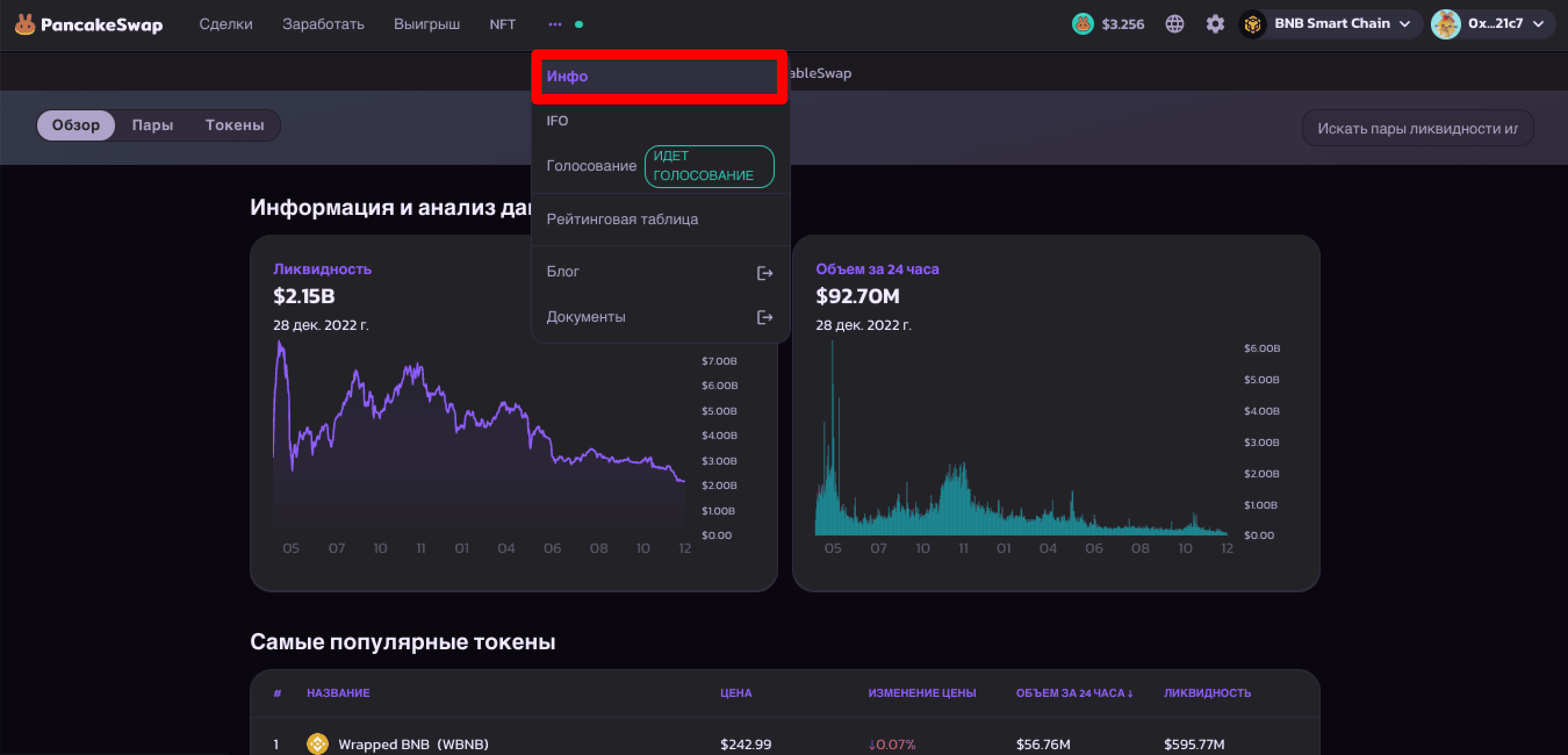The image size is (1568, 755).
Task: Sort by Ликвидность column header
Action: (1207, 693)
